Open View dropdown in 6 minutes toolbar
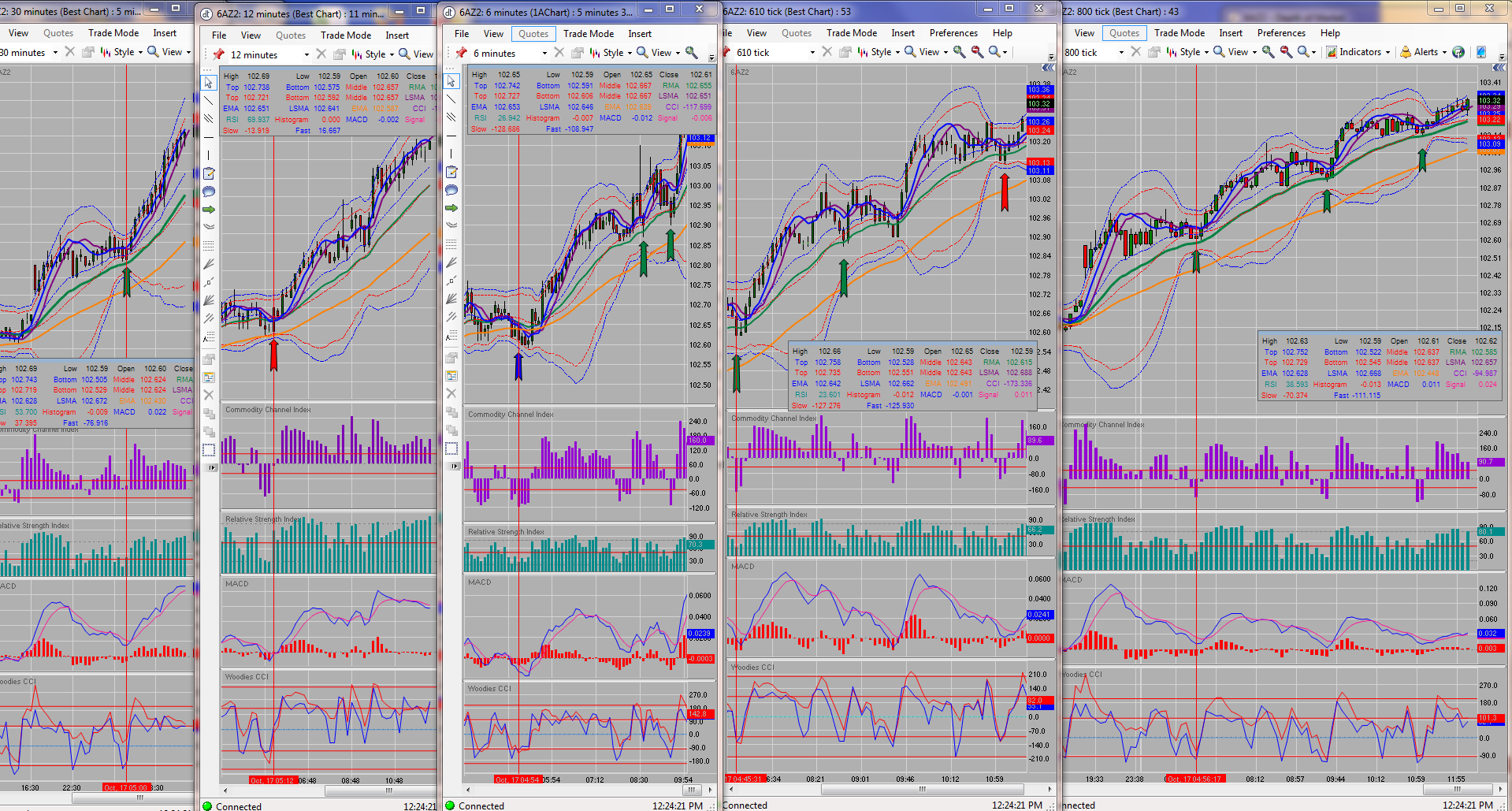Image resolution: width=1512 pixels, height=811 pixels. 658,53
